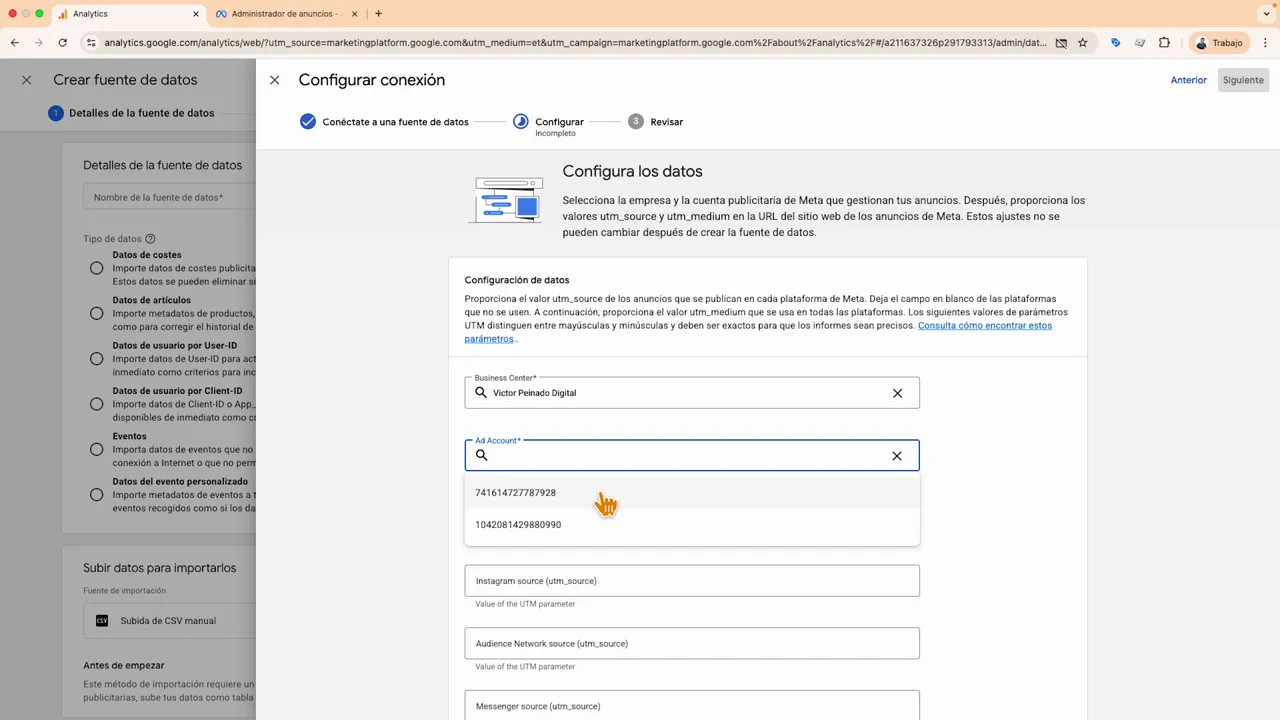Click the Subida de CSV manual icon
This screenshot has height=720, width=1280.
[x=101, y=620]
